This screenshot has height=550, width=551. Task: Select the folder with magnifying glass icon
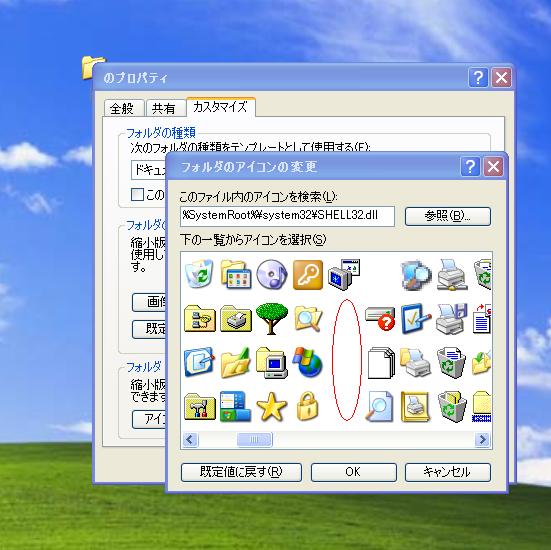click(x=308, y=318)
